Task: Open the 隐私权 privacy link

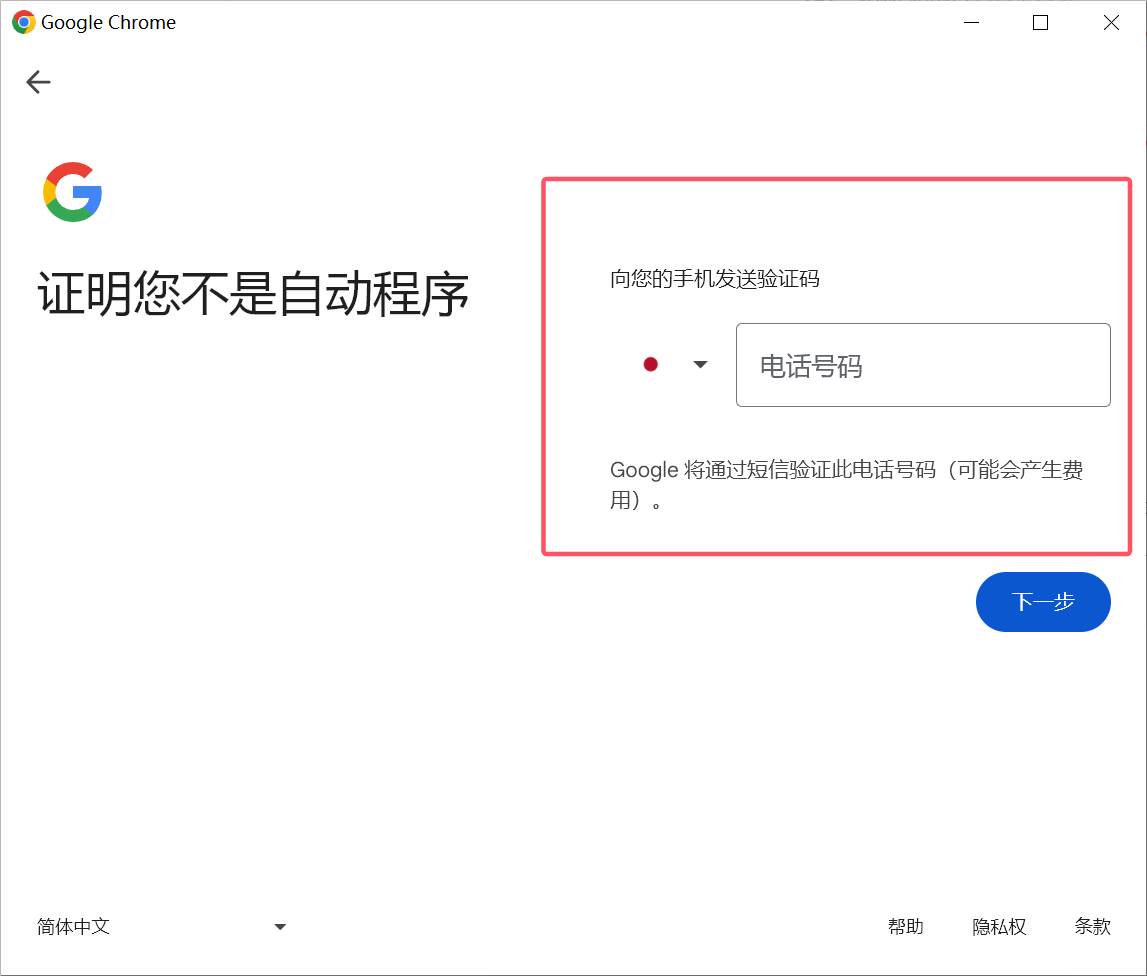Action: coord(999,927)
